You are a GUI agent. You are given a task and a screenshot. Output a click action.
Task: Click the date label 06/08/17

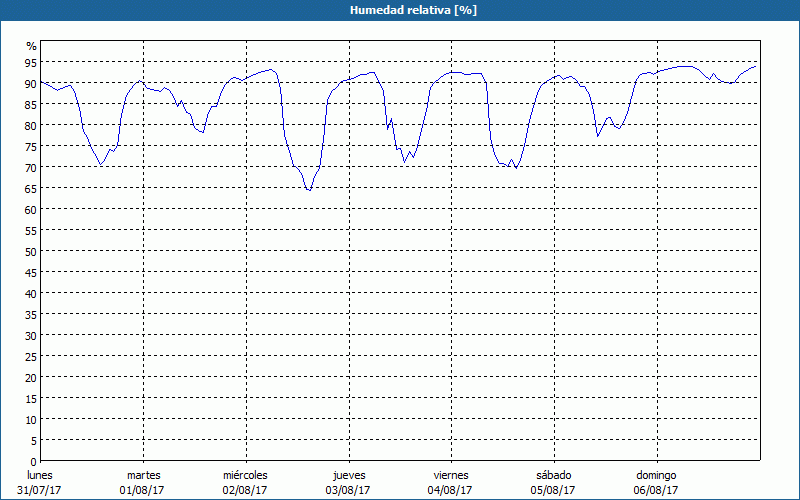[656, 490]
